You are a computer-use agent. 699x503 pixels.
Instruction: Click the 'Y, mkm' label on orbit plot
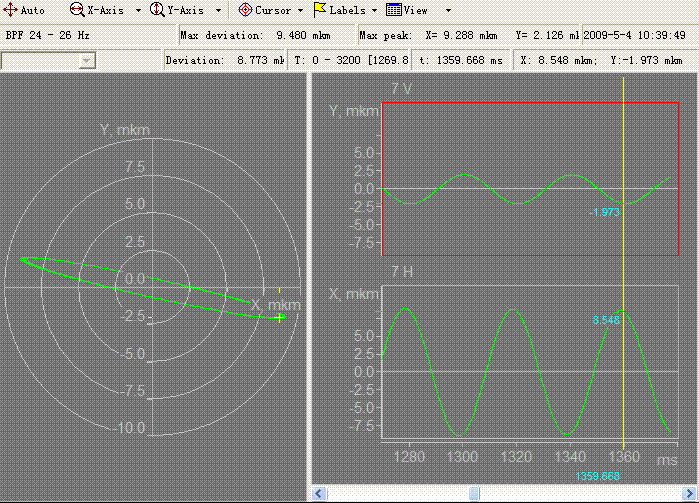click(x=125, y=130)
